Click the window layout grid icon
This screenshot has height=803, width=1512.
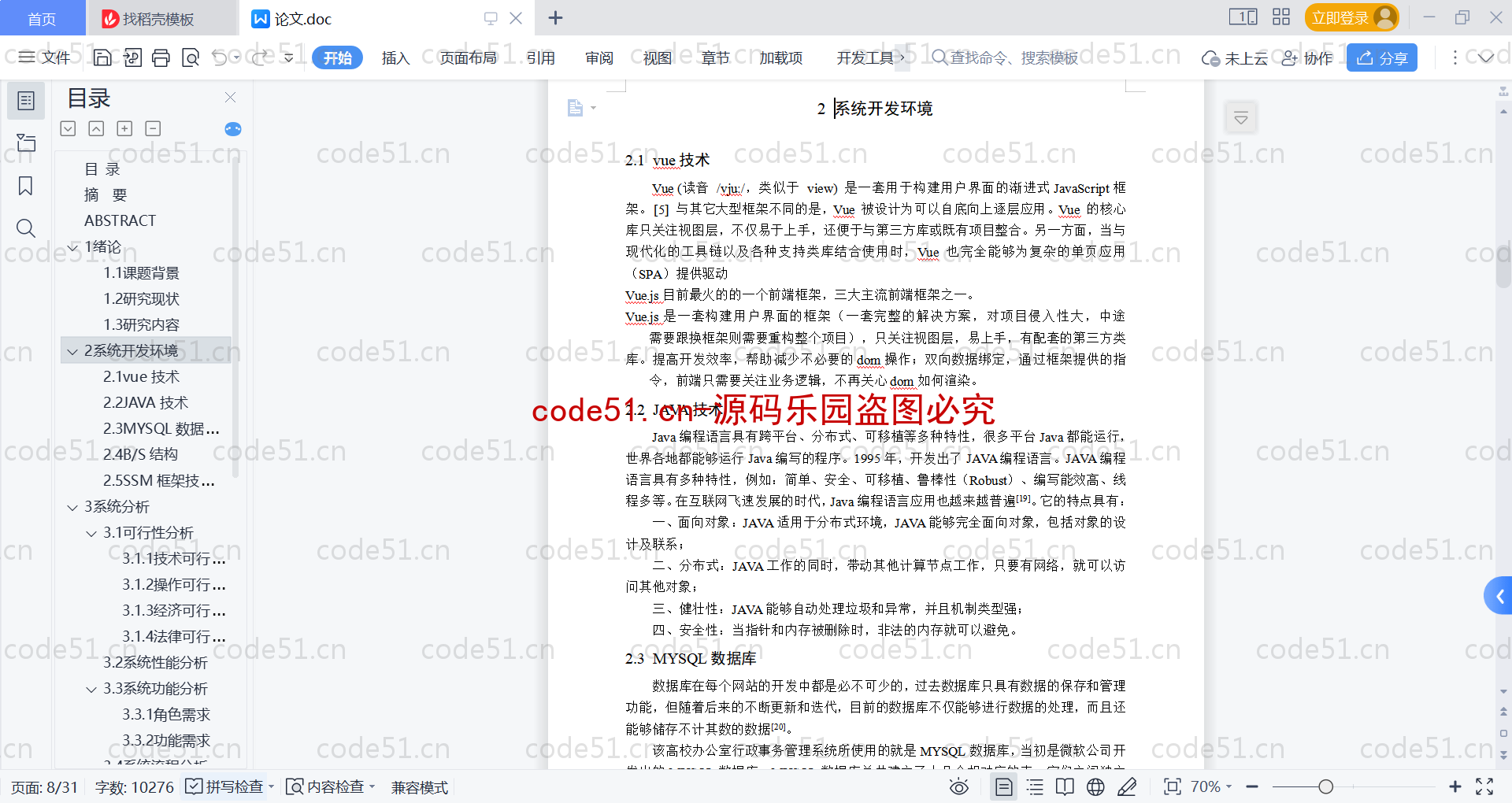coord(1281,17)
